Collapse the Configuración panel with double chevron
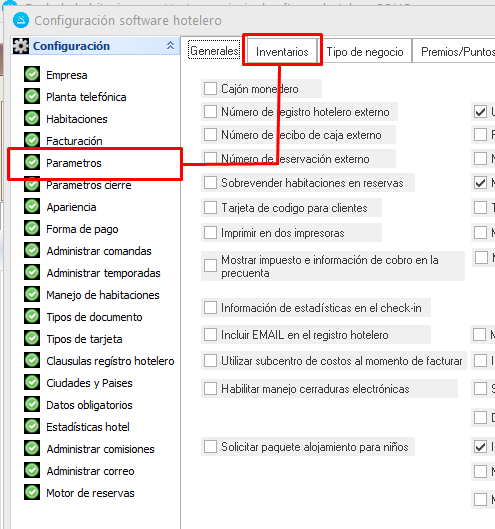The height and width of the screenshot is (529, 495). tap(170, 46)
